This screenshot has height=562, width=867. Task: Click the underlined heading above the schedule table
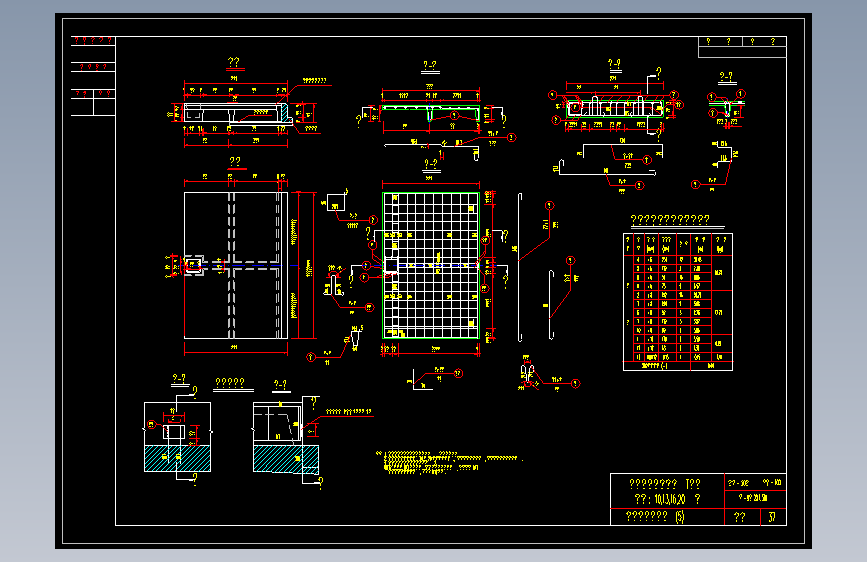click(670, 220)
